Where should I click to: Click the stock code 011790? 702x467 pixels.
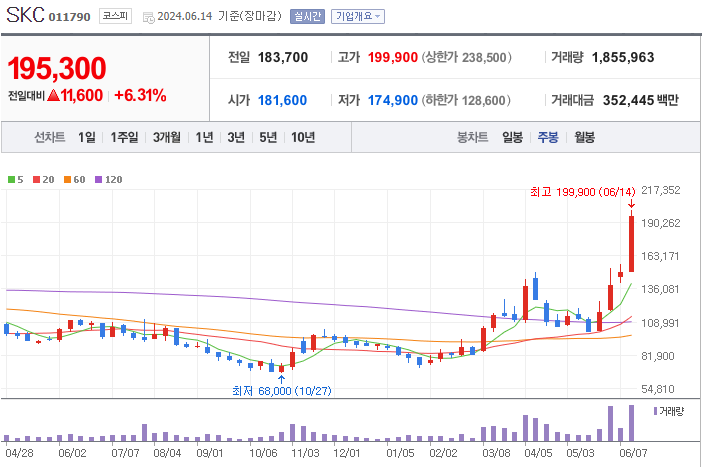(x=69, y=17)
